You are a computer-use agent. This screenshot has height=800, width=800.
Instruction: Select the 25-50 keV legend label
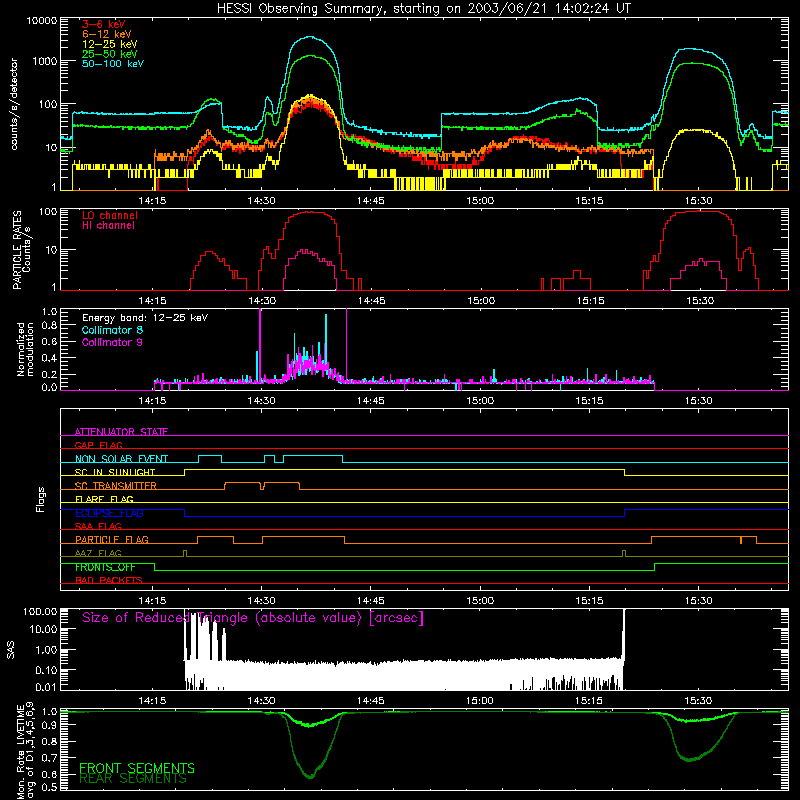[110, 54]
